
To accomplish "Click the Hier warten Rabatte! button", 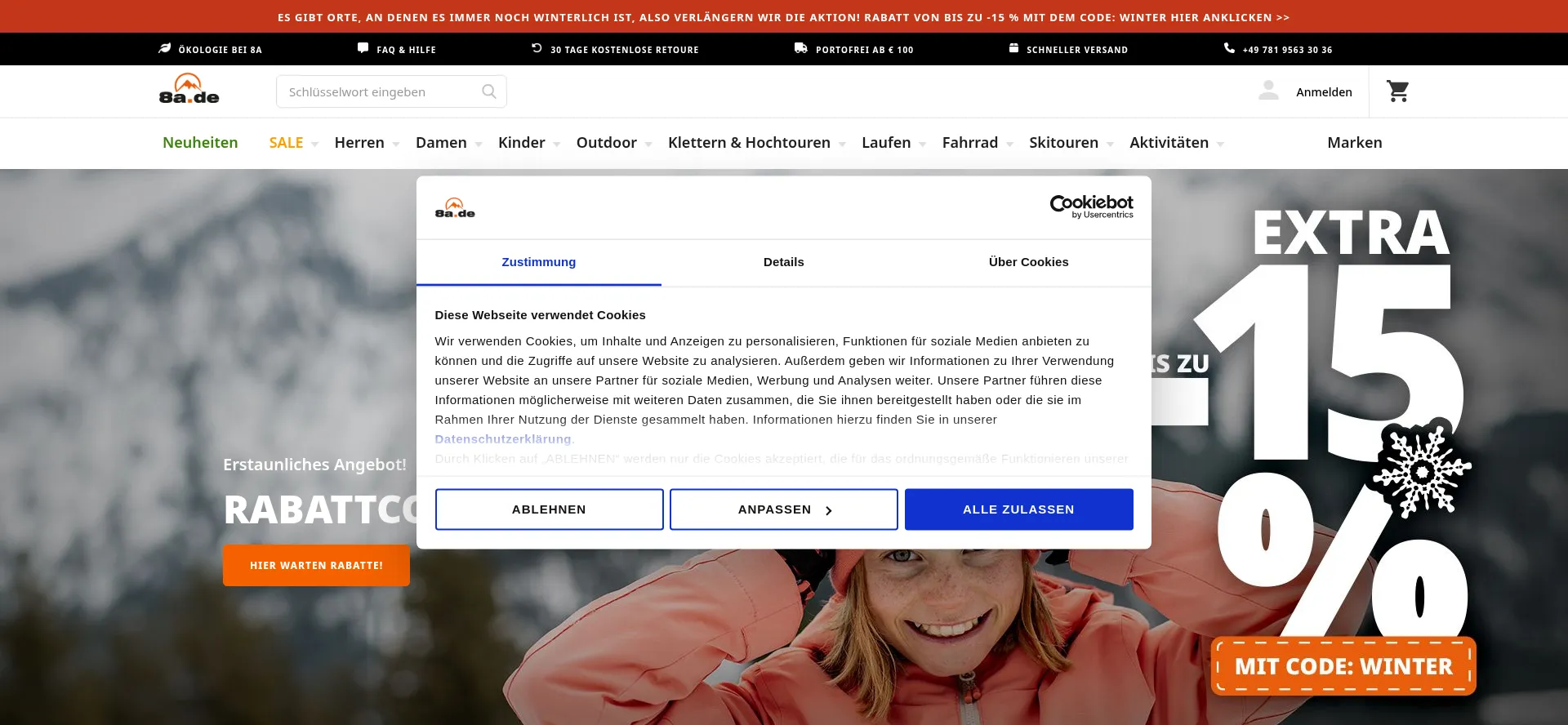I will (316, 565).
